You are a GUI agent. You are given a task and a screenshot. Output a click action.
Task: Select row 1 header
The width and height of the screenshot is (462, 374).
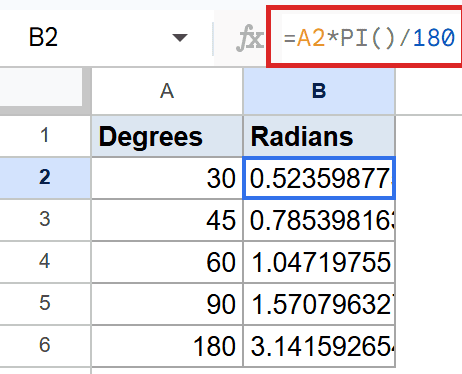click(x=45, y=136)
